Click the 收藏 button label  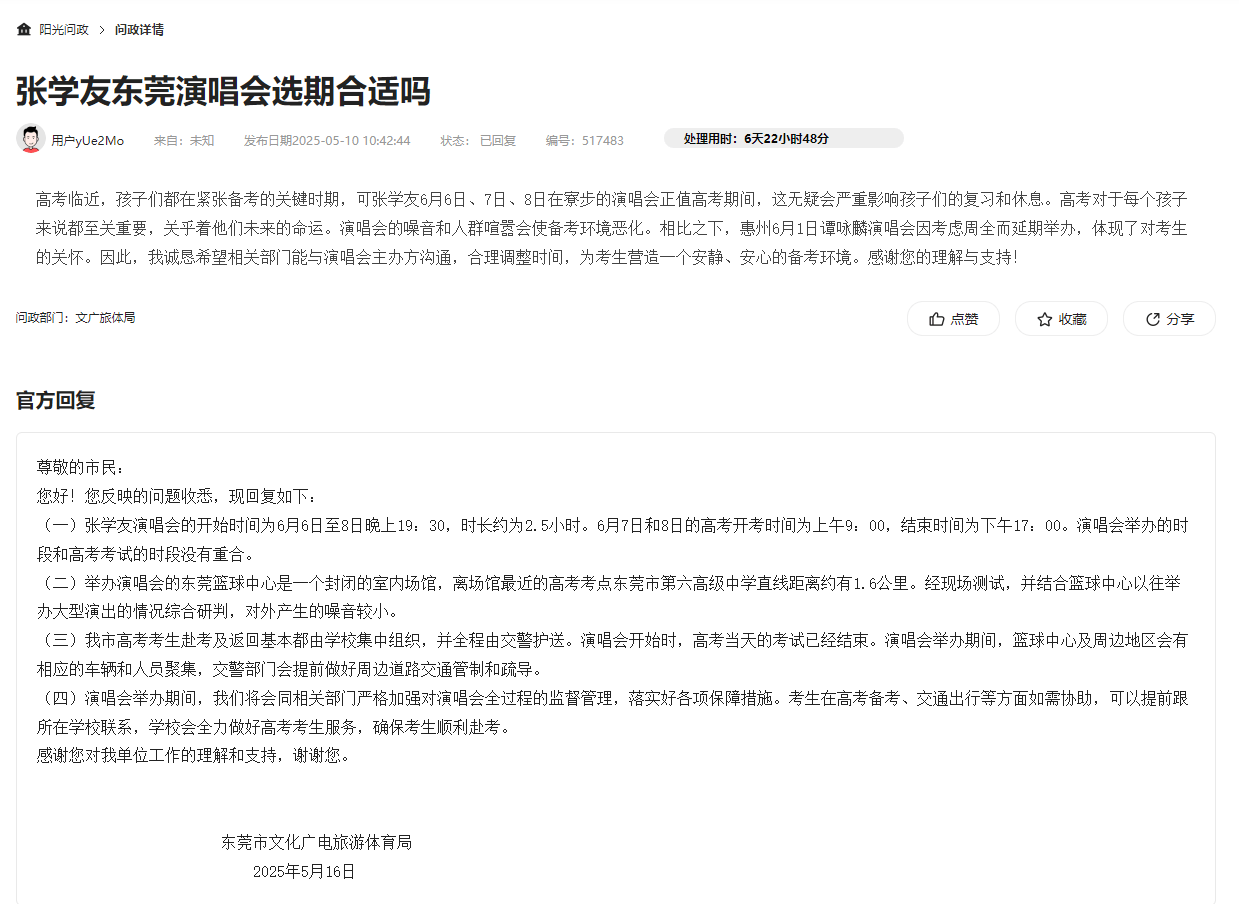(x=1072, y=319)
